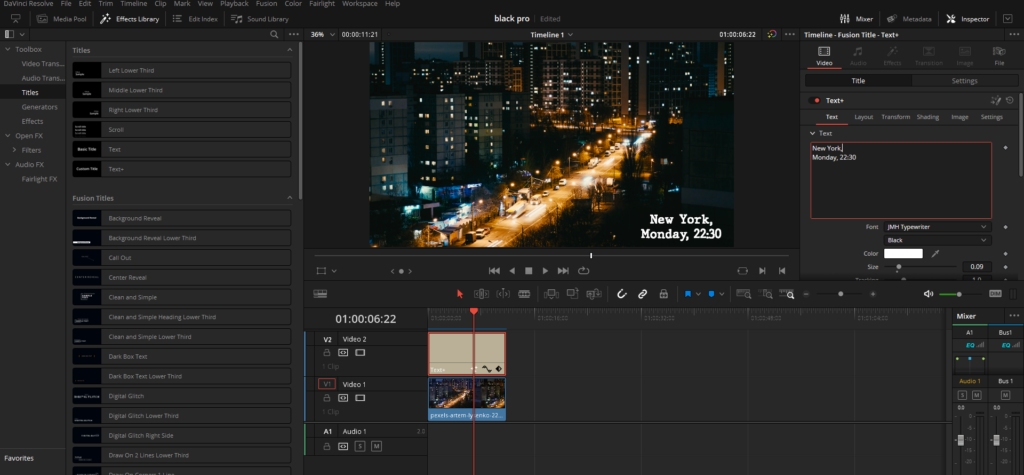The height and width of the screenshot is (475, 1024).
Task: Adjust the green monitor volume slider
Action: point(960,294)
